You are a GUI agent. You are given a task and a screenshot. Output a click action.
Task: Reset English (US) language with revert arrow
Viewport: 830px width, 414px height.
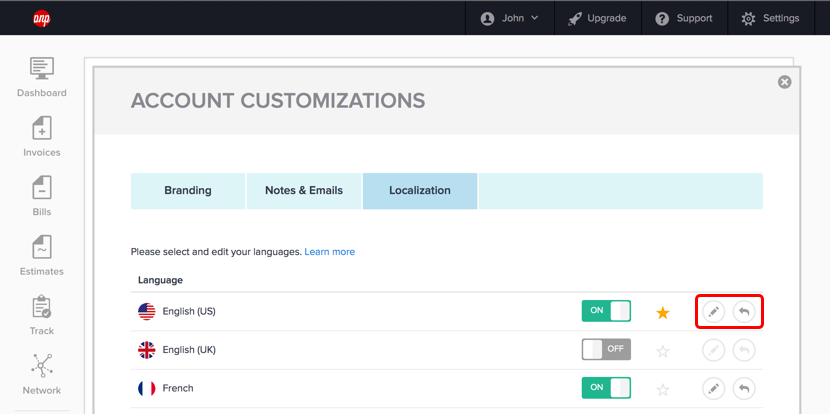(x=744, y=312)
